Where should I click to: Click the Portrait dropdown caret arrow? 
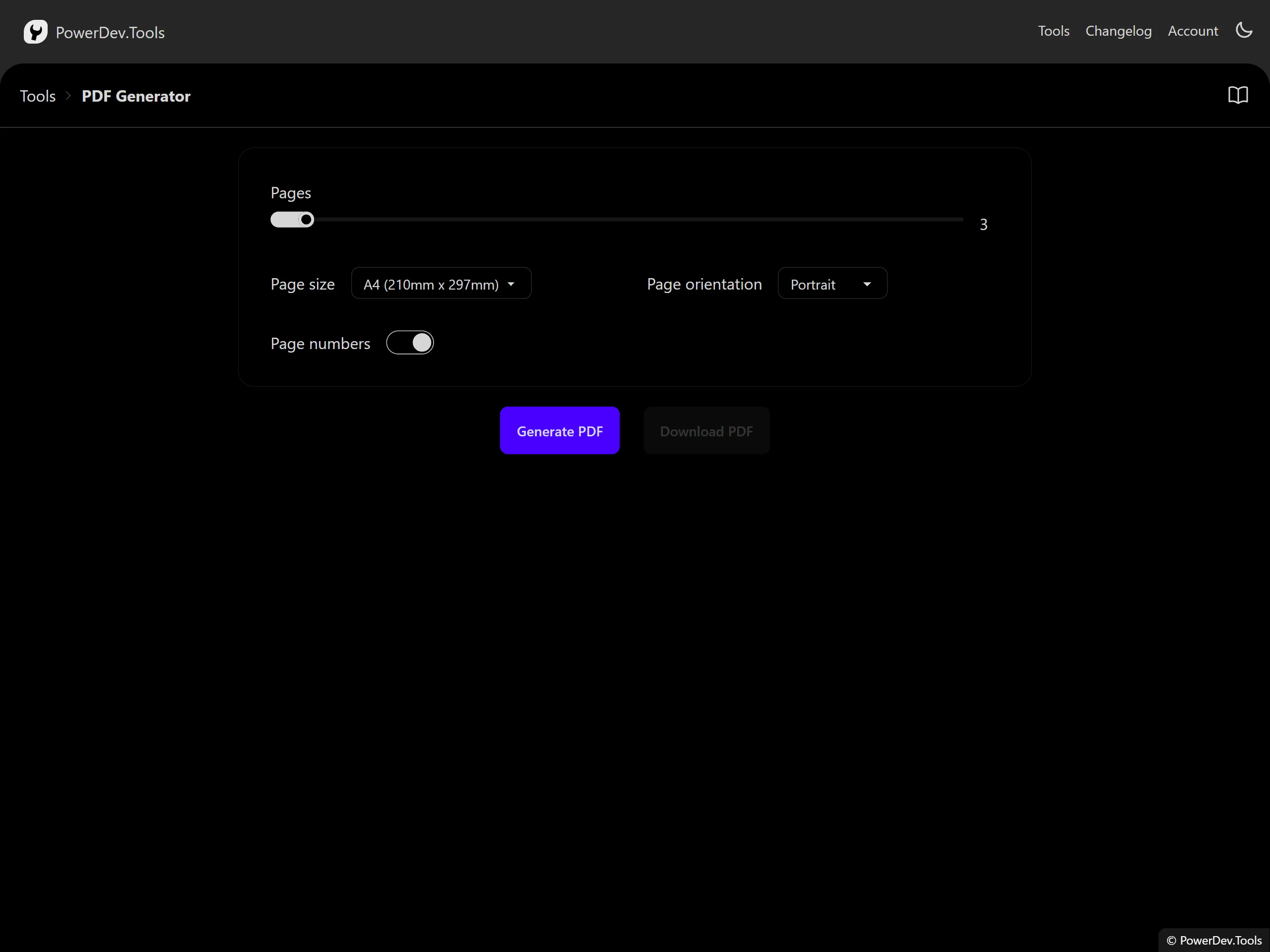click(x=867, y=284)
